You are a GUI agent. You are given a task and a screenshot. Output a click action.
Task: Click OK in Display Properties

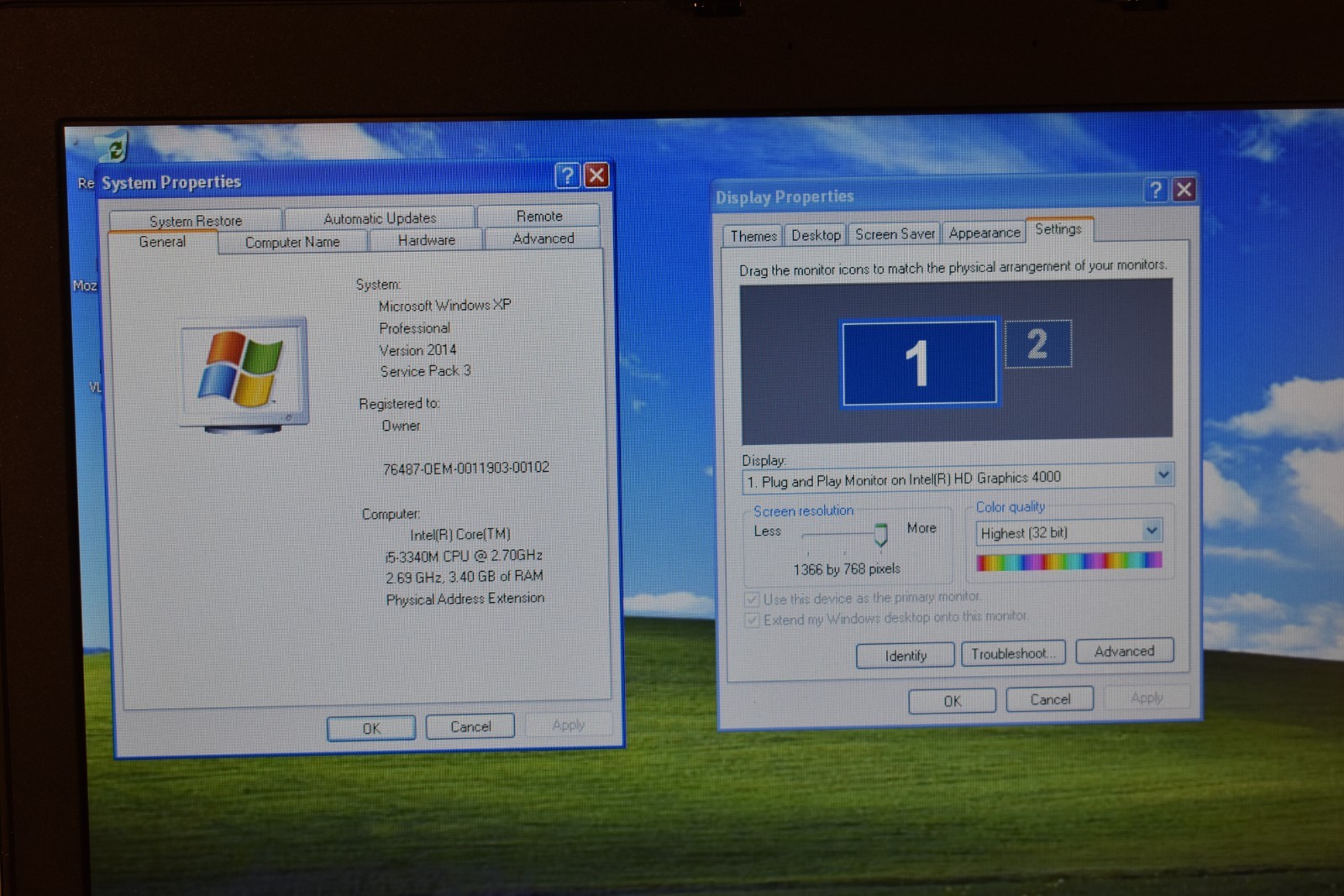pyautogui.click(x=953, y=701)
